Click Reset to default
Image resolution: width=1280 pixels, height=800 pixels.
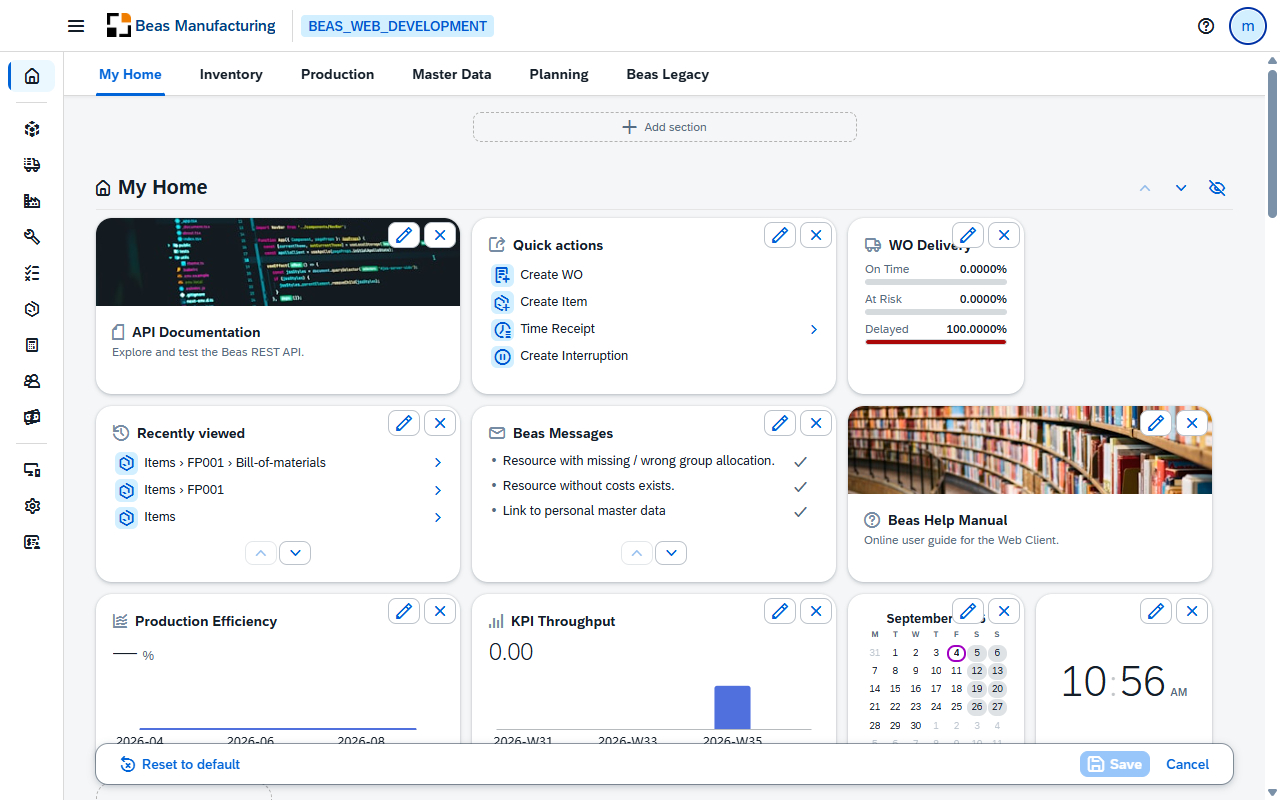pos(180,764)
